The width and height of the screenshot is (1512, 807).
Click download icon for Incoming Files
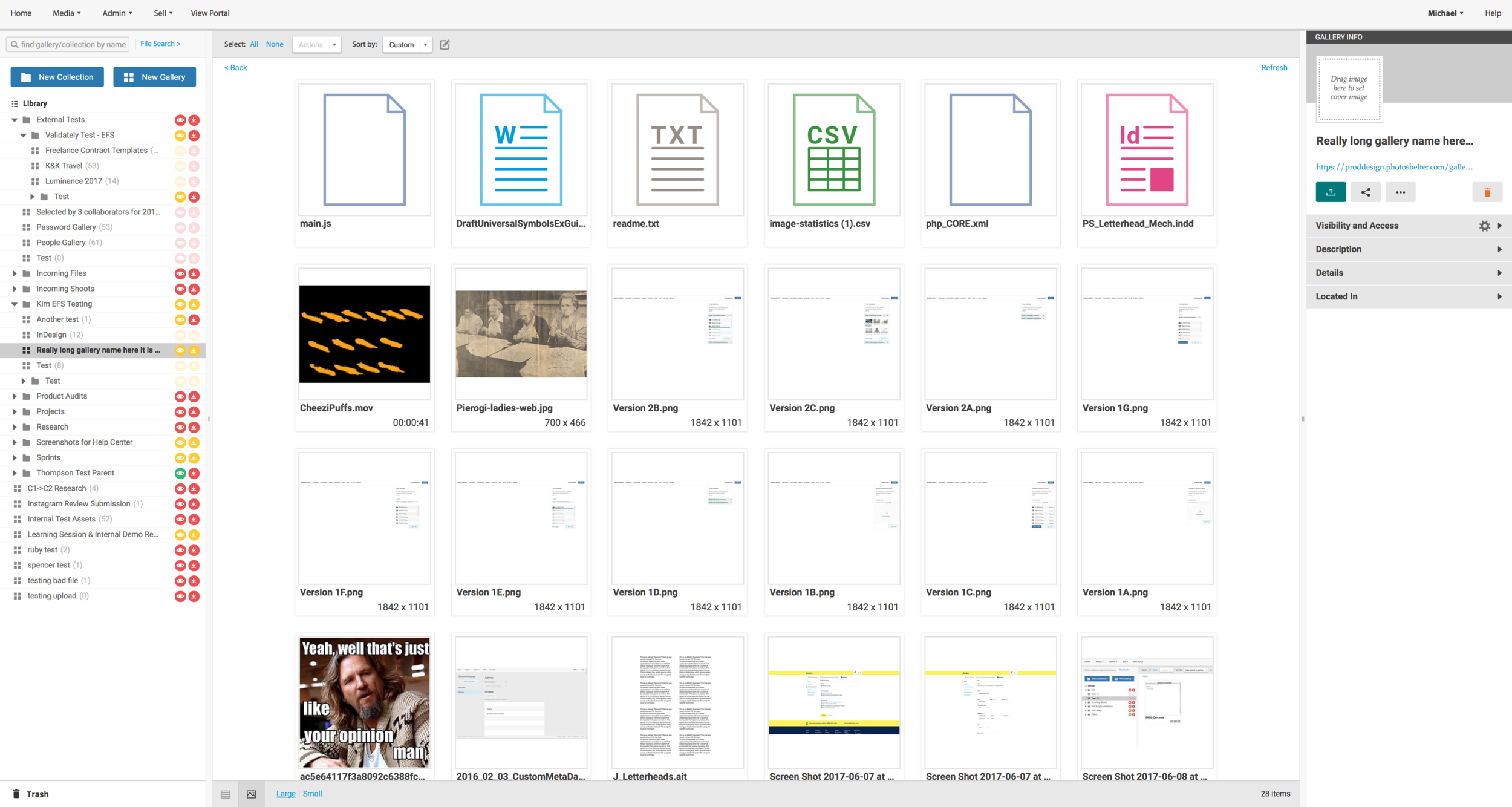click(x=194, y=274)
